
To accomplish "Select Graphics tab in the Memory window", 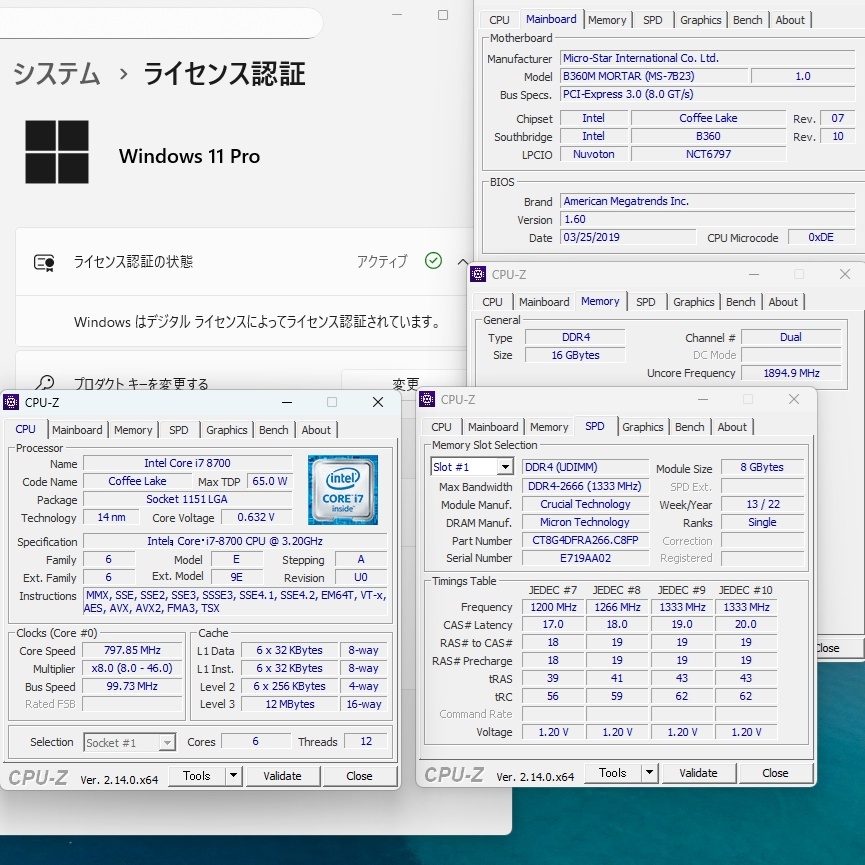I will tap(694, 302).
